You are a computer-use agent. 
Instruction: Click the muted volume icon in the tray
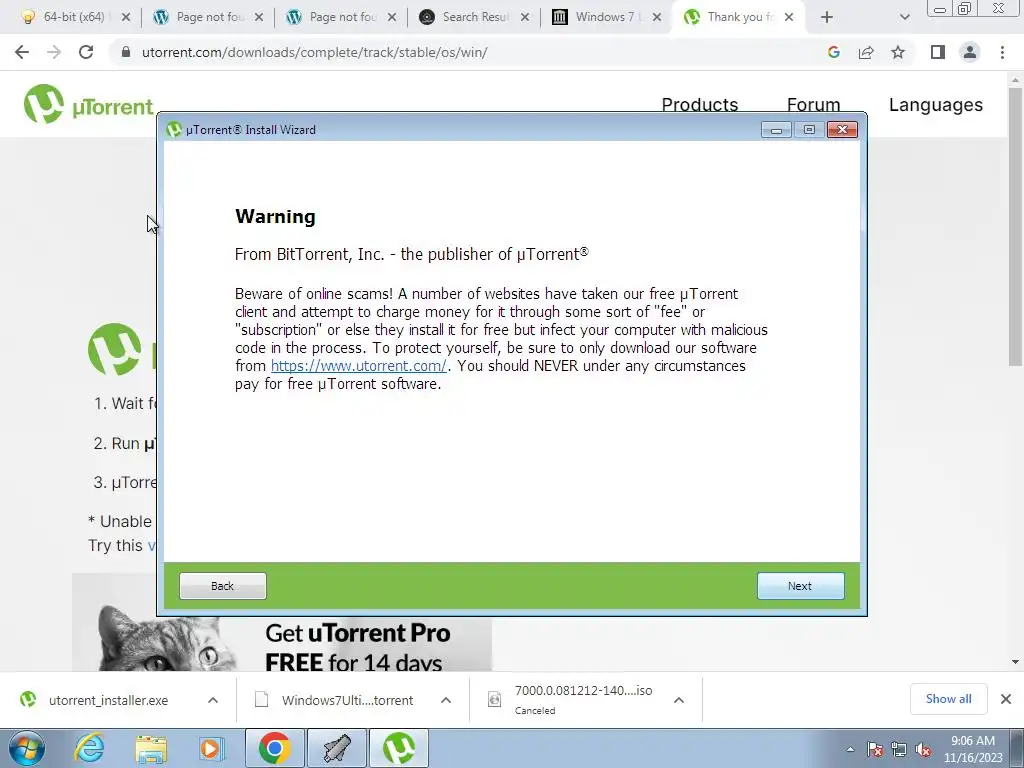[x=923, y=749]
